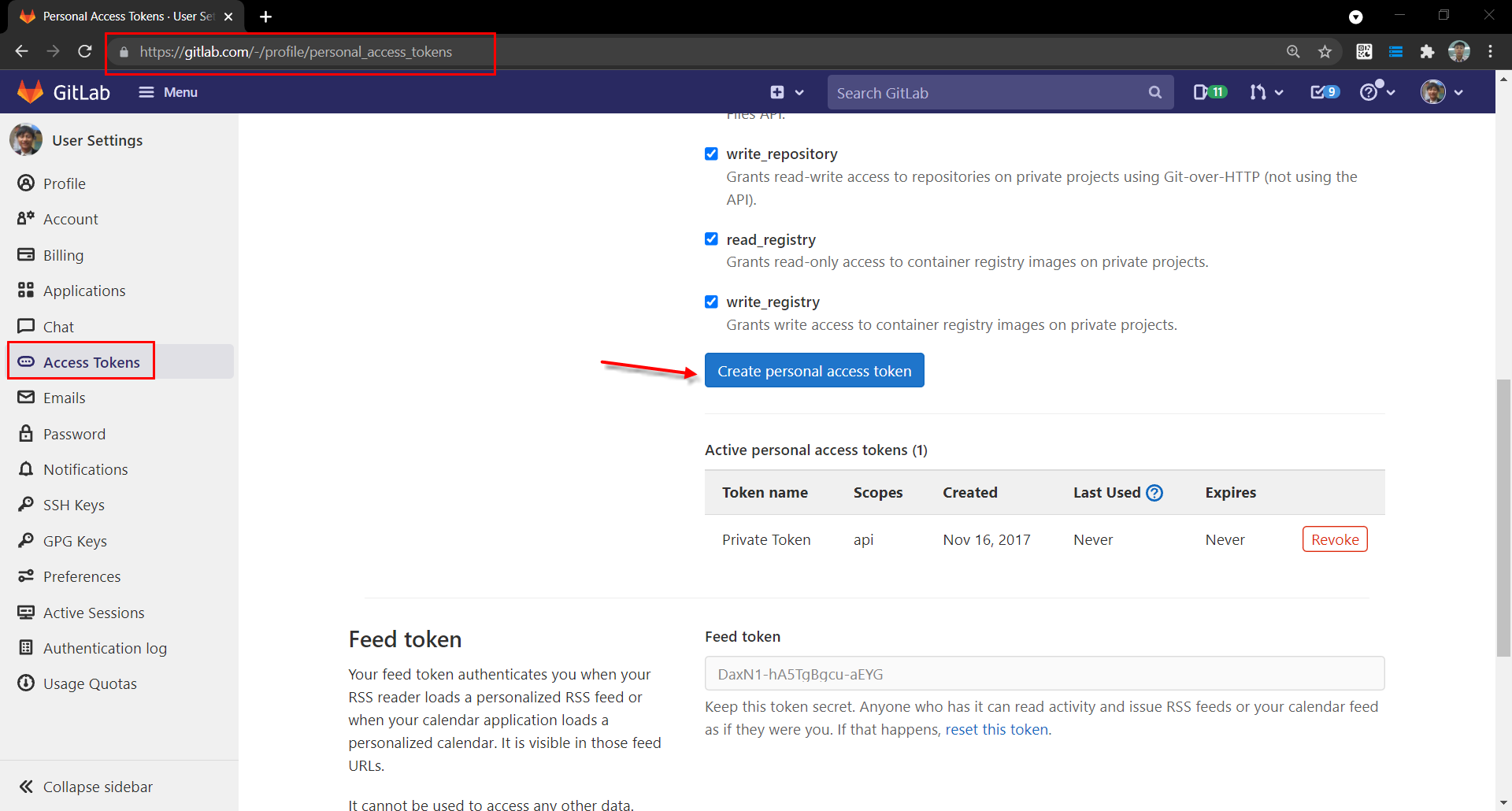The image size is (1512, 811).
Task: Click the blue lines extension icon
Action: click(1395, 51)
